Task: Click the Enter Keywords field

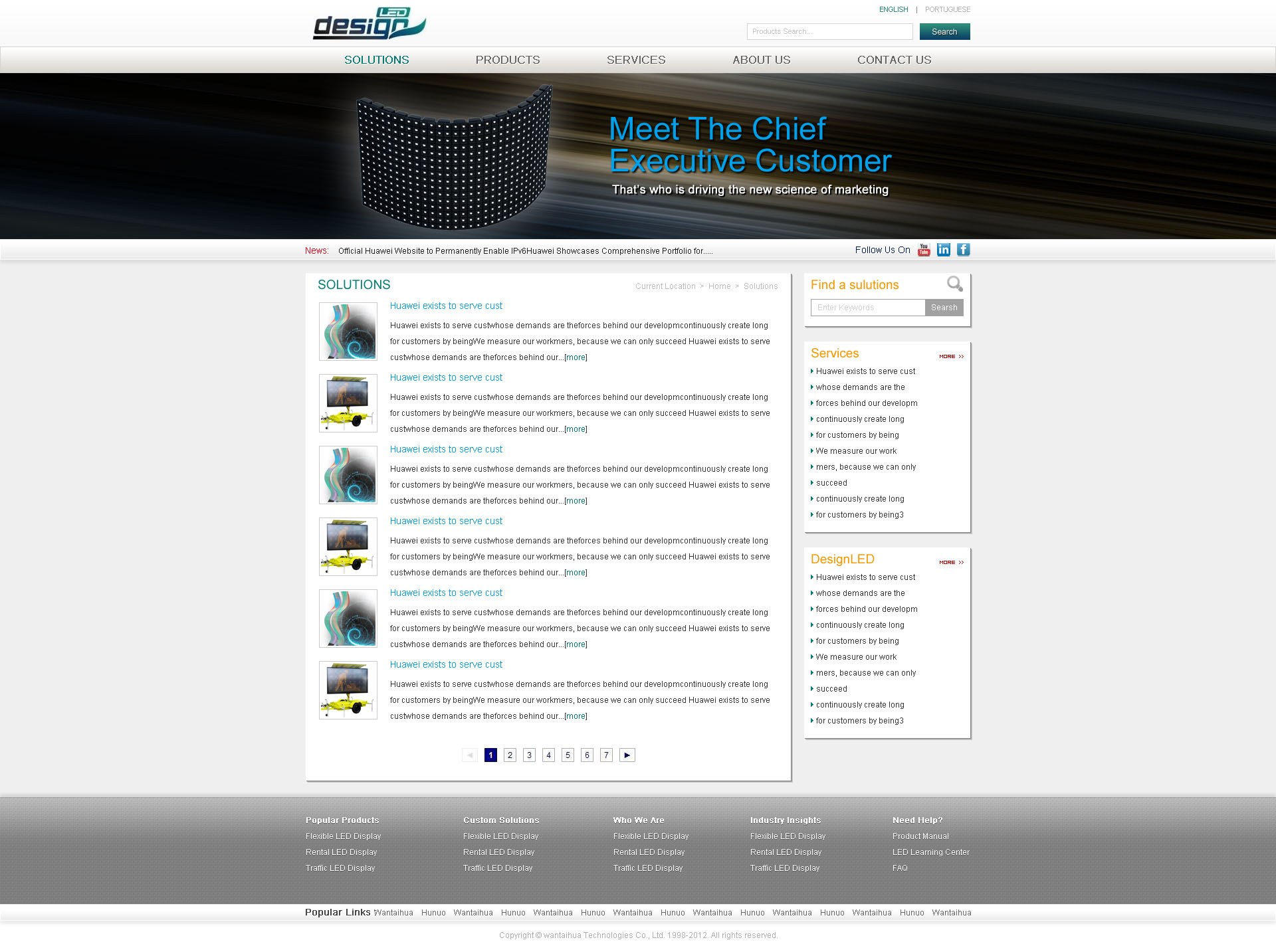Action: pos(867,308)
